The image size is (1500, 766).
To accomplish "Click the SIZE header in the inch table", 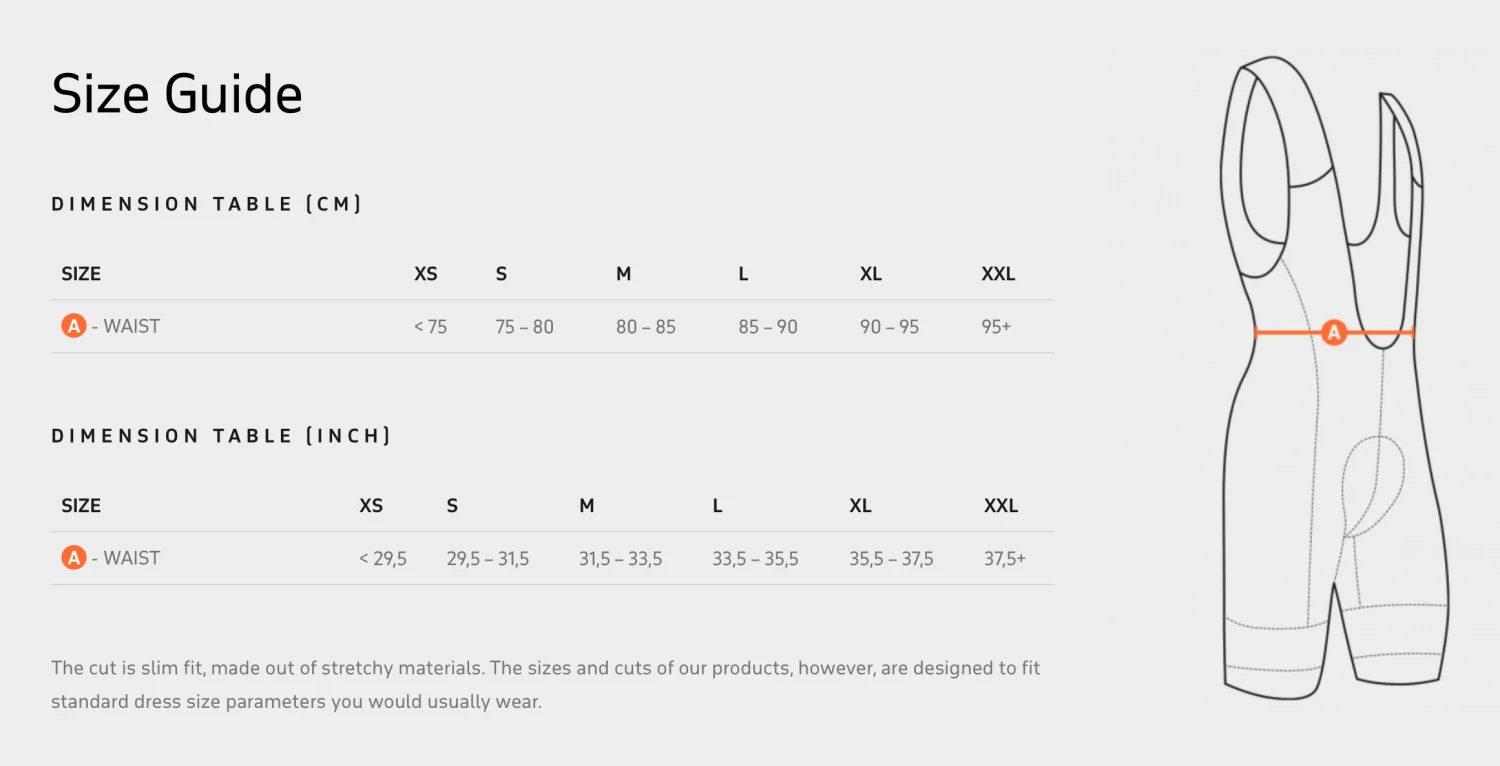I will (81, 506).
